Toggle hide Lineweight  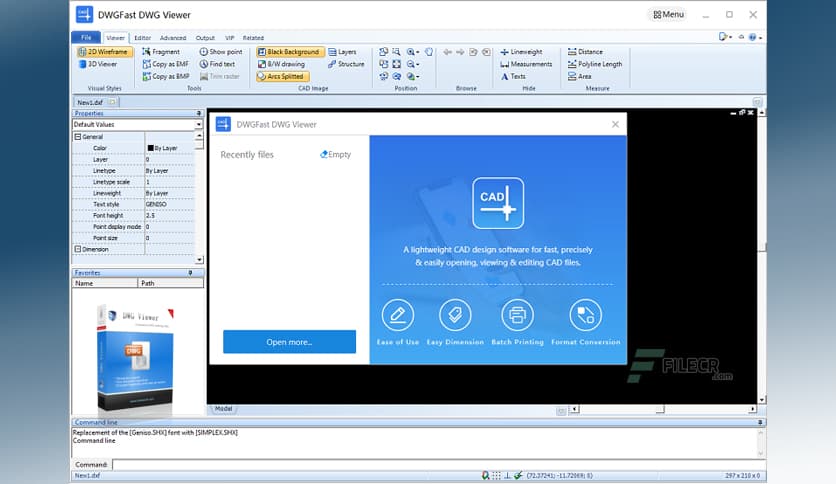coord(521,52)
